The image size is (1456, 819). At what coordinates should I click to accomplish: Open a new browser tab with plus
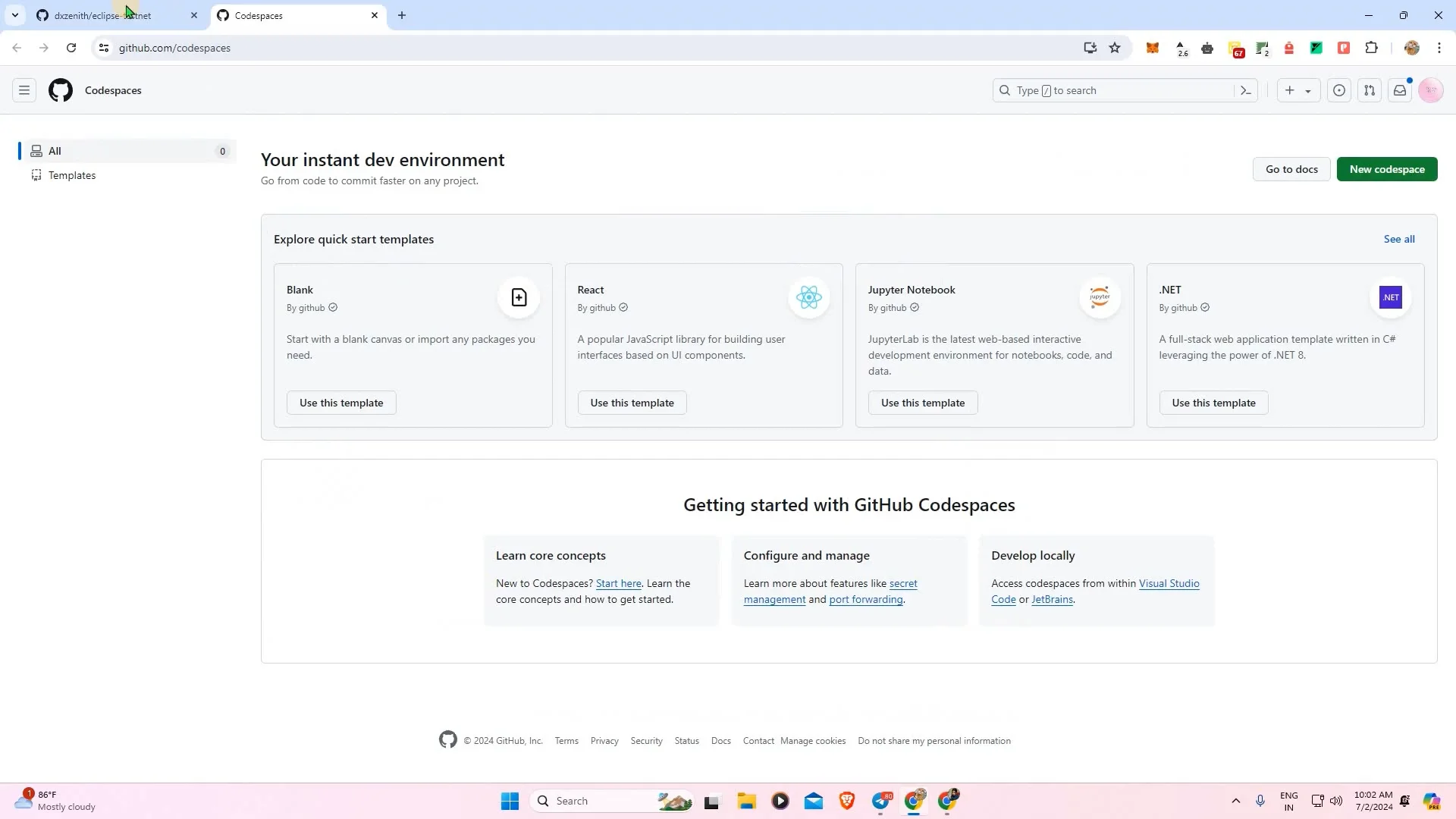[x=402, y=15]
